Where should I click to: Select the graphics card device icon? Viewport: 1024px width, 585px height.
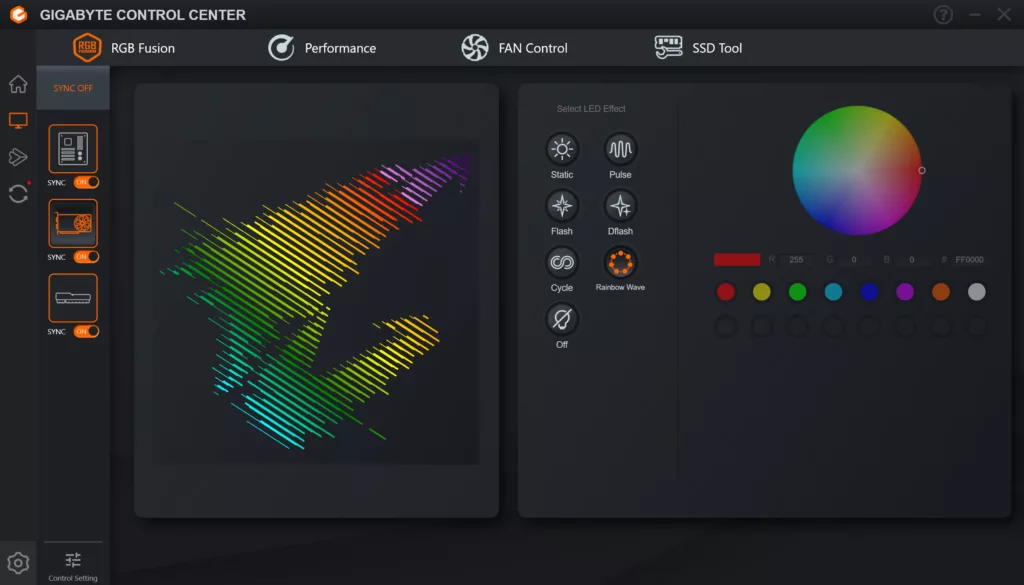pyautogui.click(x=73, y=223)
